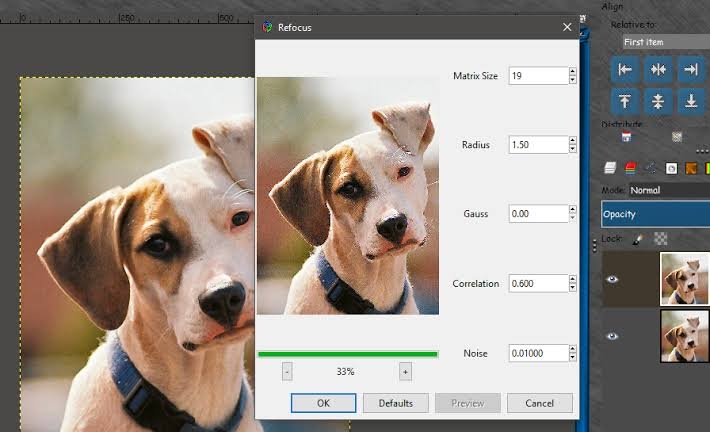Decrease Noise with spinner down arrow
This screenshot has height=432, width=710.
point(573,358)
